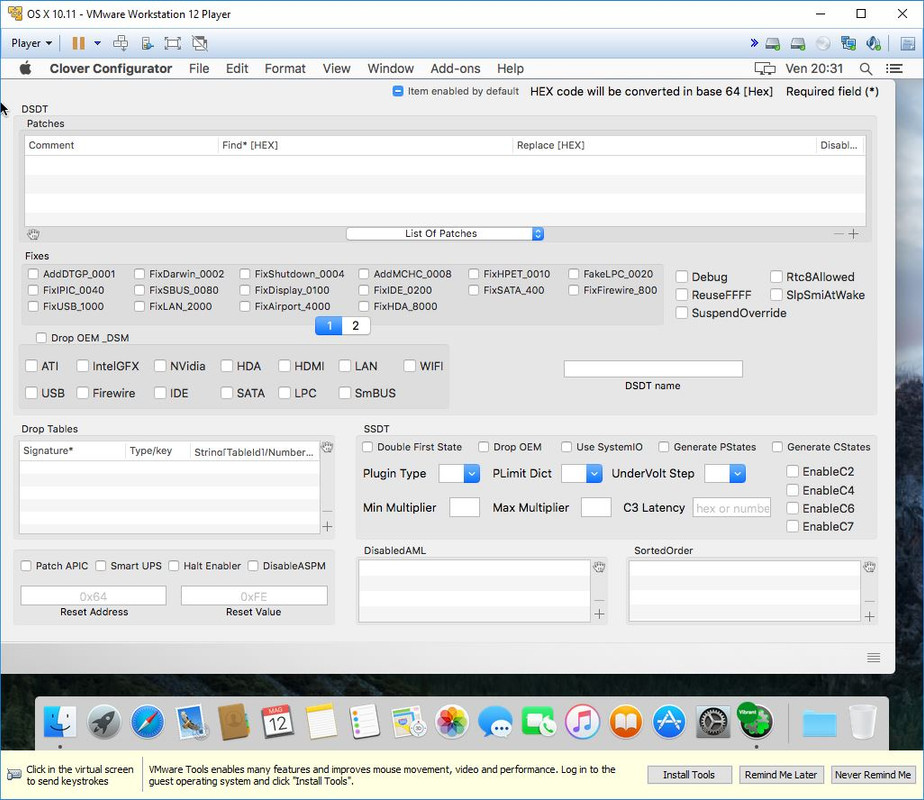
Task: Open VMware Player menu dropdown
Action: (32, 43)
